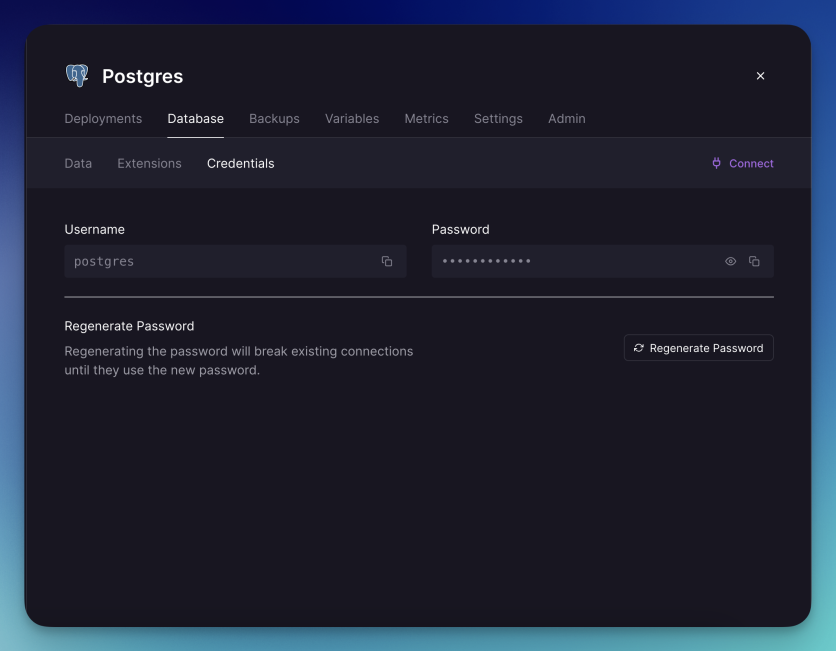Click the Regenerate Password section heading
836x651 pixels.
coord(129,326)
